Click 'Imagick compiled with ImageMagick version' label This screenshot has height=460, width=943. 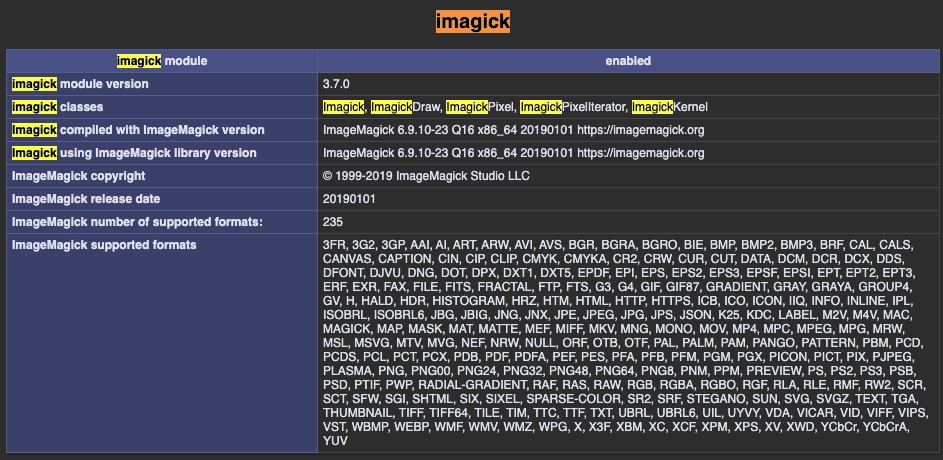coord(138,130)
